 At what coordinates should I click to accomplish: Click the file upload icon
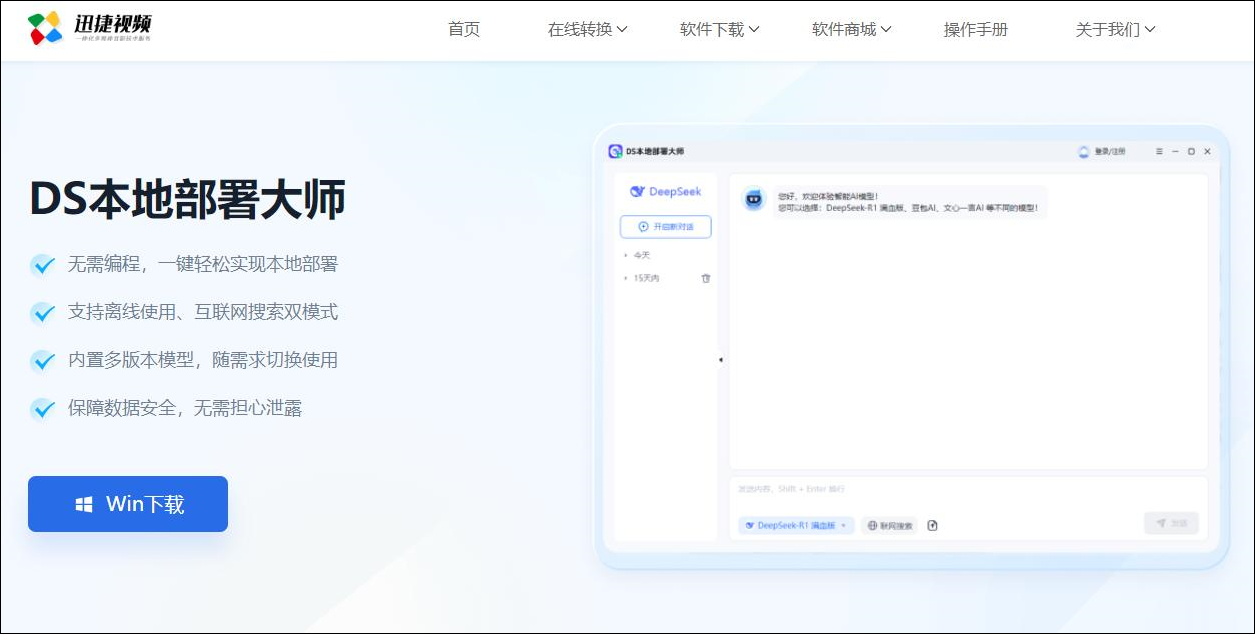(933, 525)
